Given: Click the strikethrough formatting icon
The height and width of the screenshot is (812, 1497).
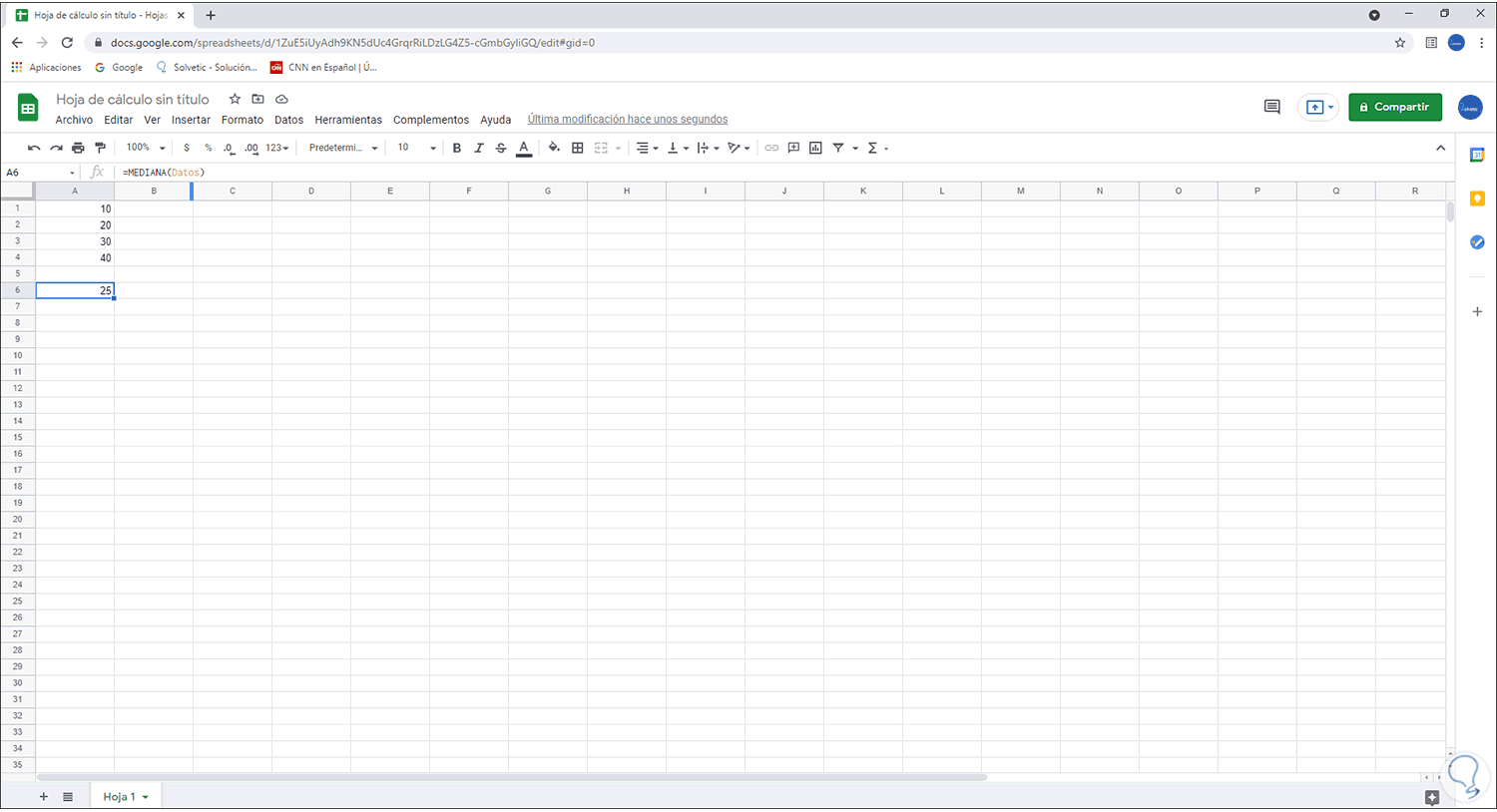Looking at the screenshot, I should (x=500, y=148).
